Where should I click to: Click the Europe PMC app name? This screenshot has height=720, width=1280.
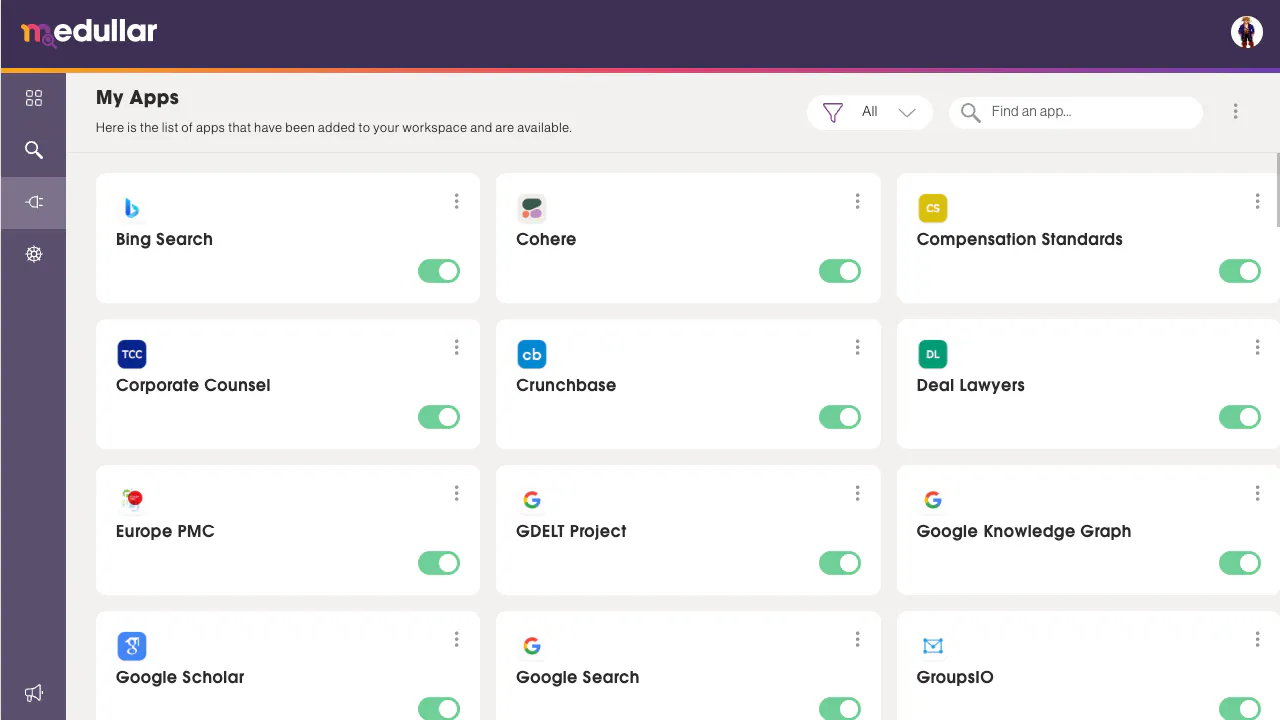tap(165, 531)
